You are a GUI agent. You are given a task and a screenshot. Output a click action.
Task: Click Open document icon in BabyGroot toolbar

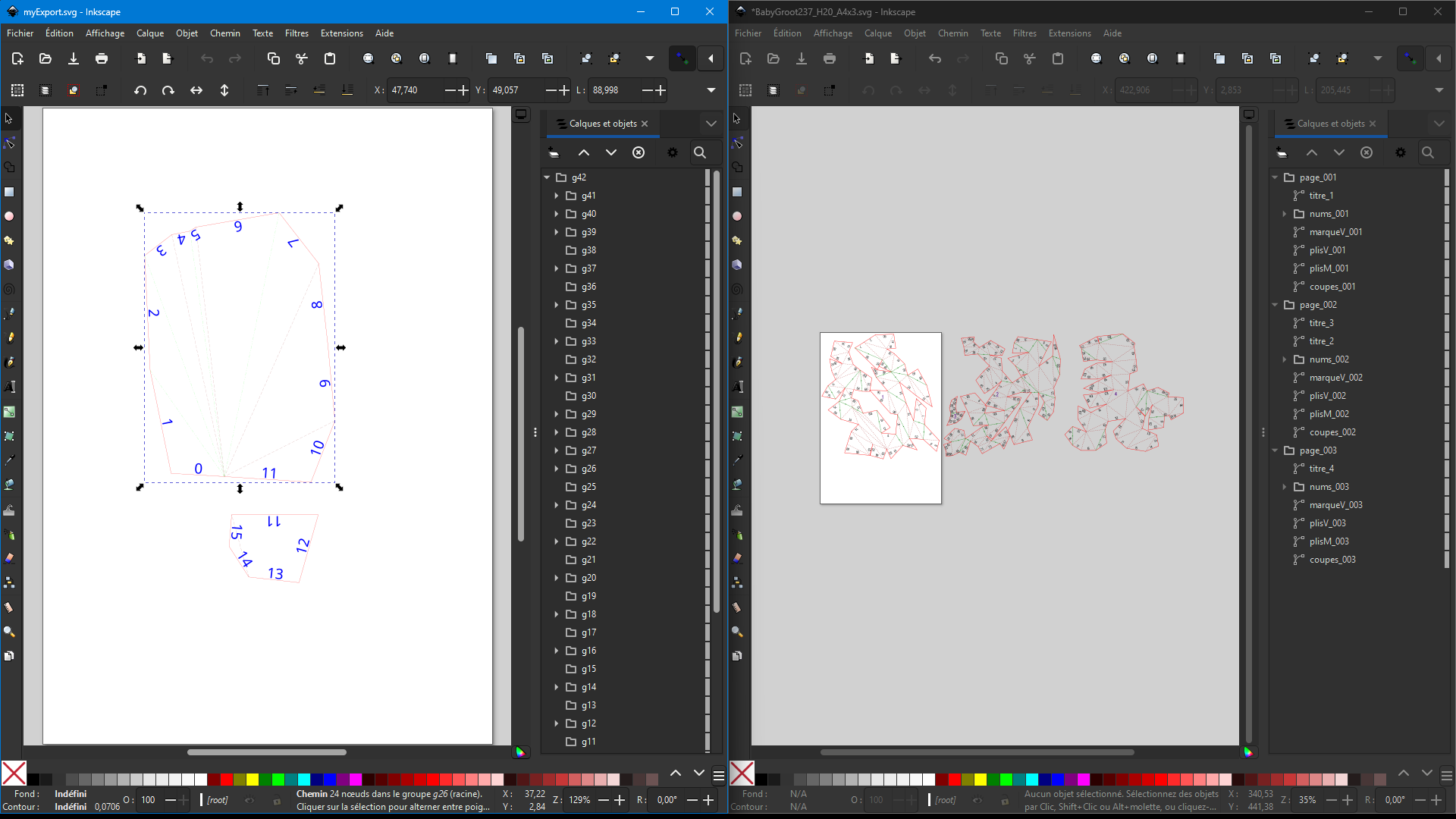click(773, 58)
